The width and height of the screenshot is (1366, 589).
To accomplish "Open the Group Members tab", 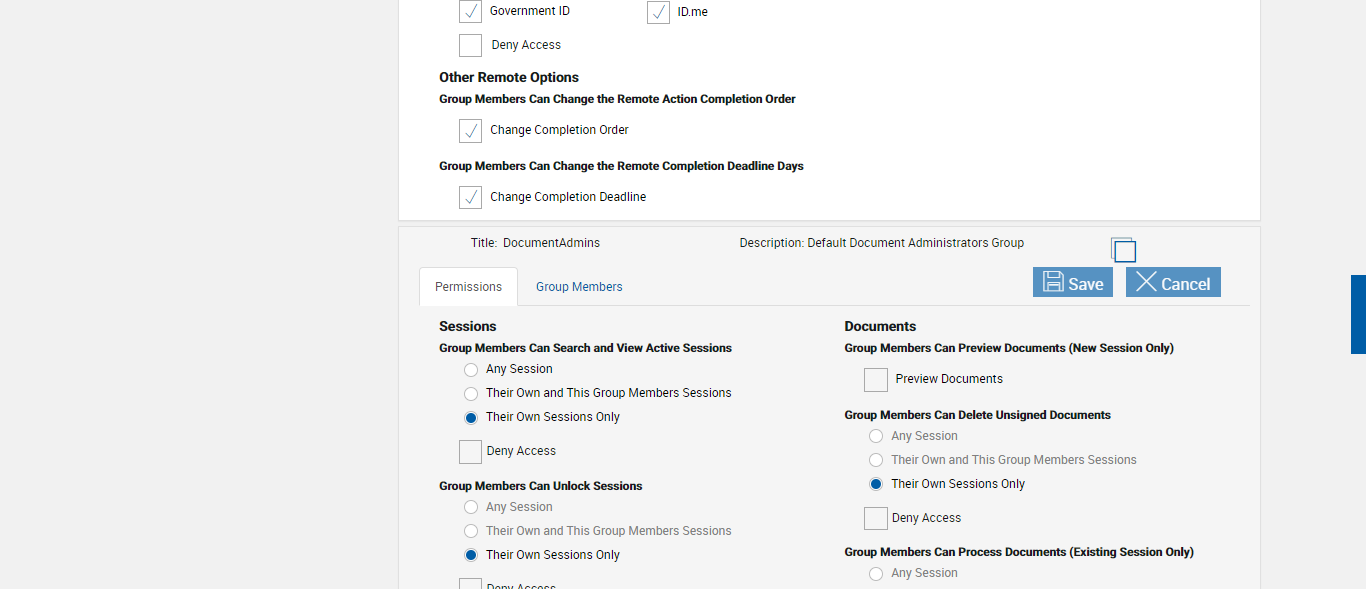I will click(578, 287).
